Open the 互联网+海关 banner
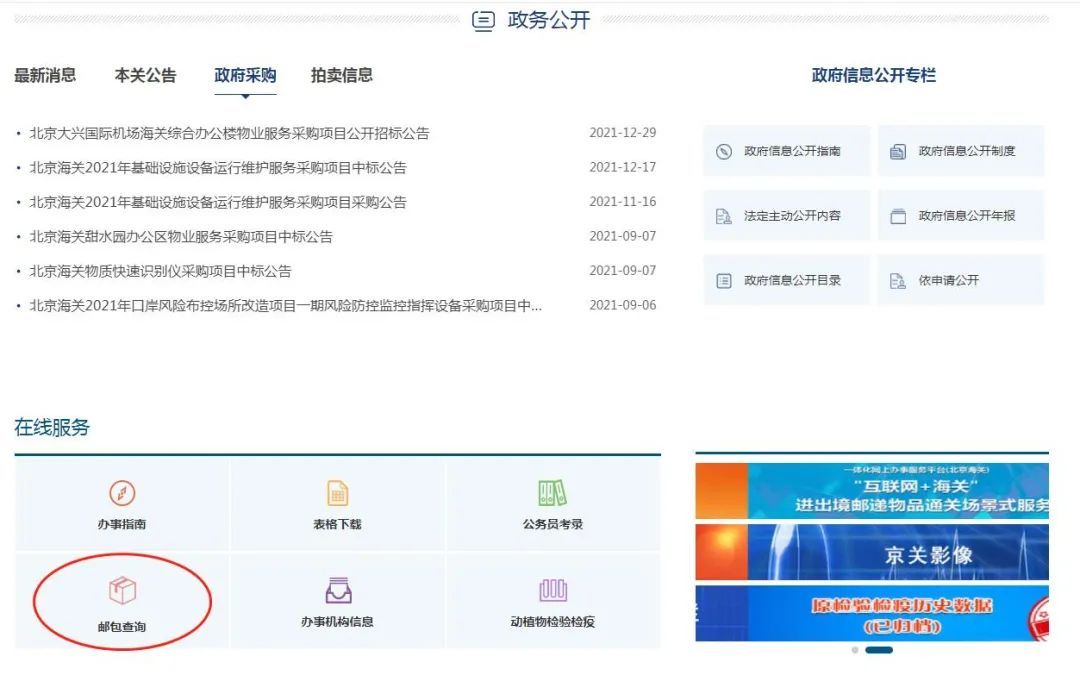This screenshot has height=694, width=1080. 872,491
